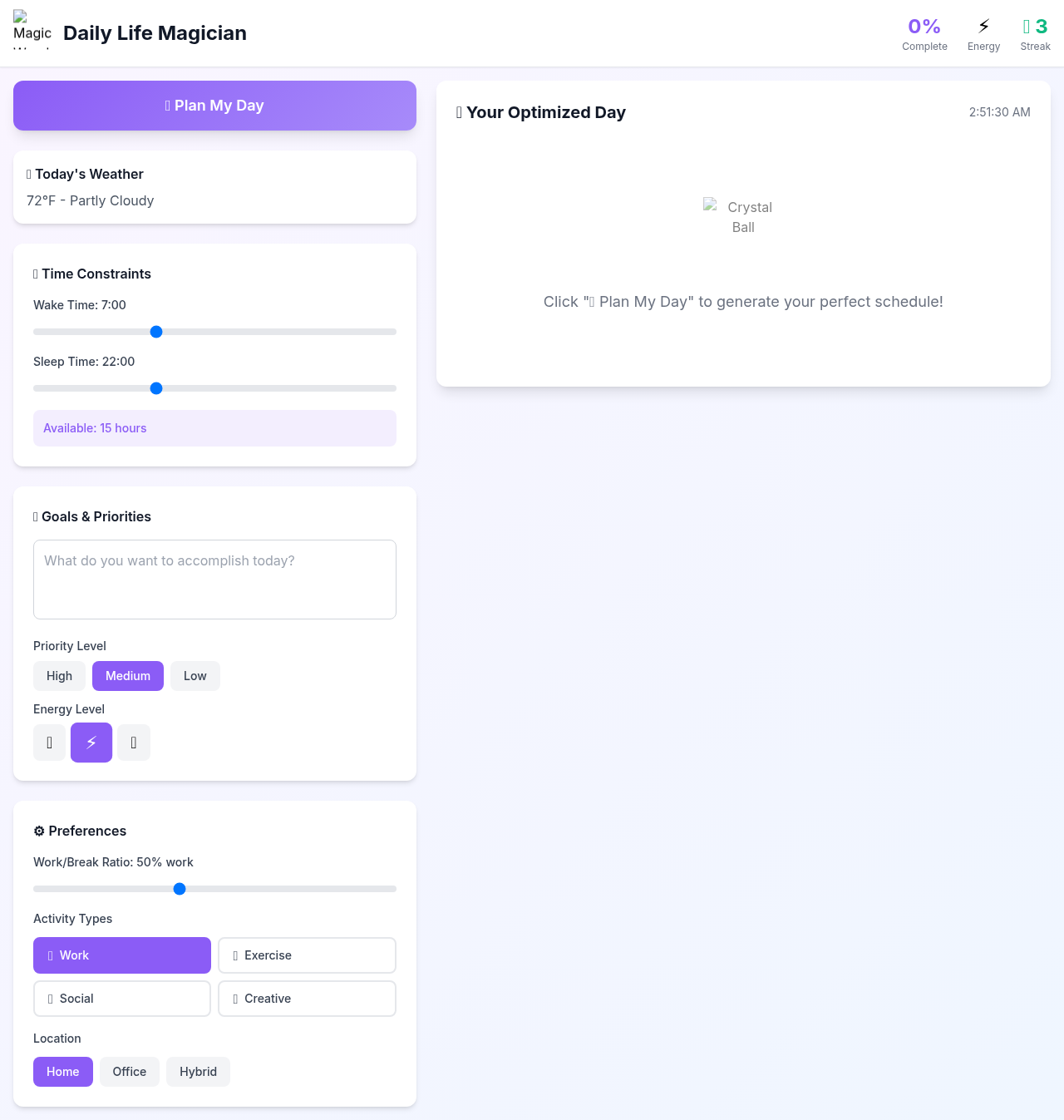
Task: Click the 0% Complete indicator
Action: (924, 33)
